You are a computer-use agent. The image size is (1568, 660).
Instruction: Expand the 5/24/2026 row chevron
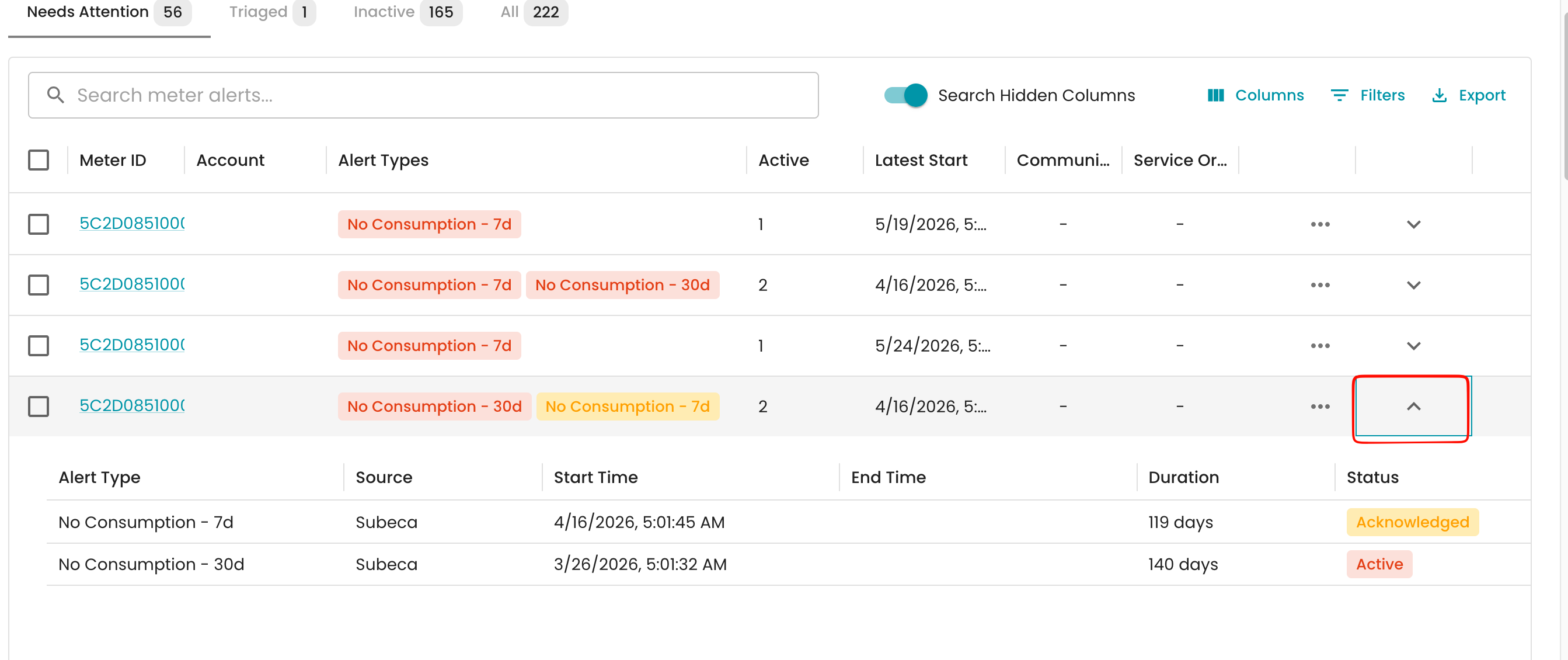click(x=1413, y=346)
